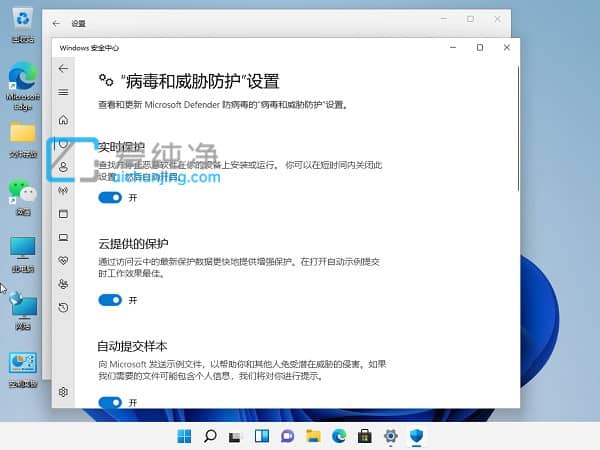Select Microsoft Edge desktop shortcut

click(23, 87)
